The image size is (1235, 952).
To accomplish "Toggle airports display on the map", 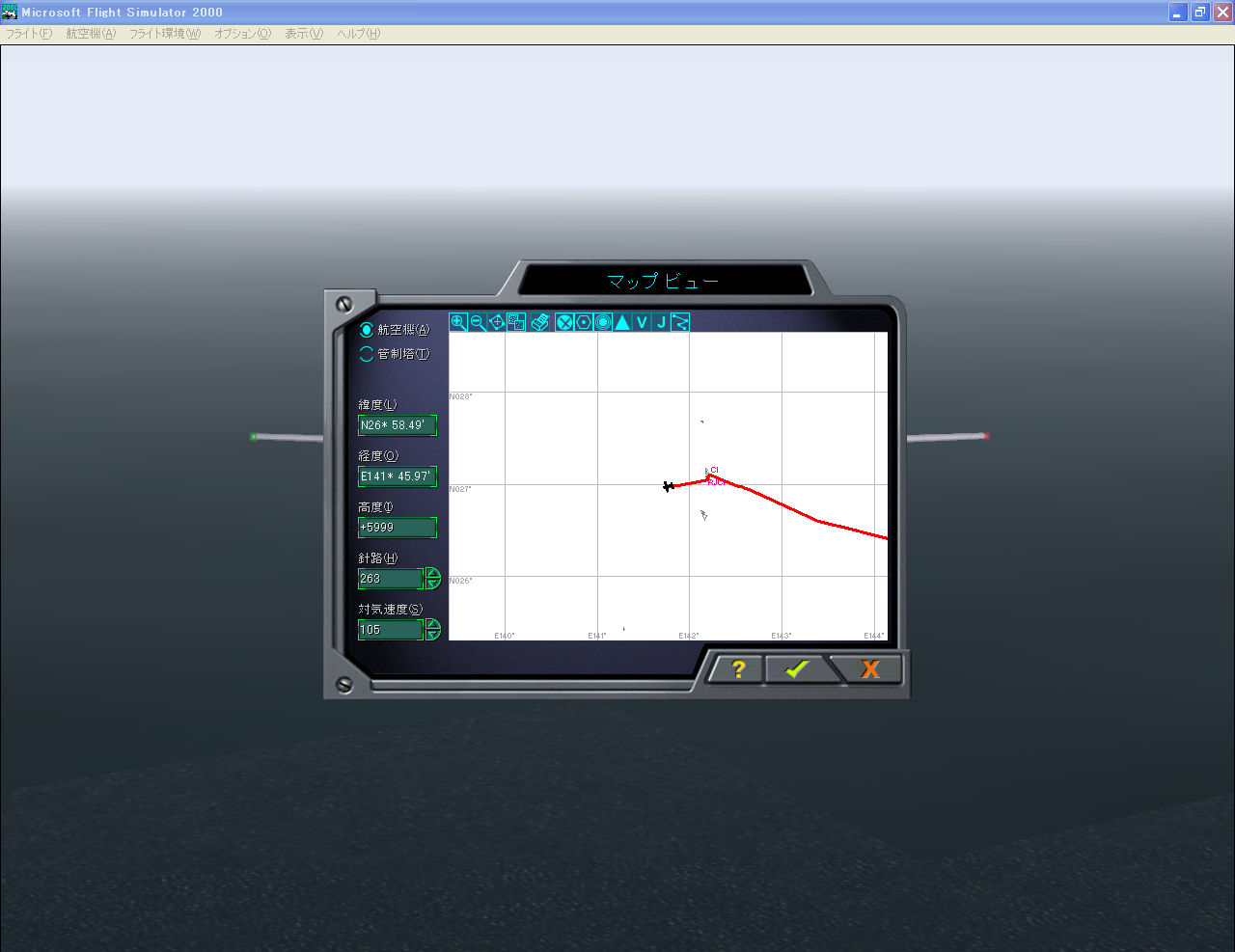I will [564, 322].
